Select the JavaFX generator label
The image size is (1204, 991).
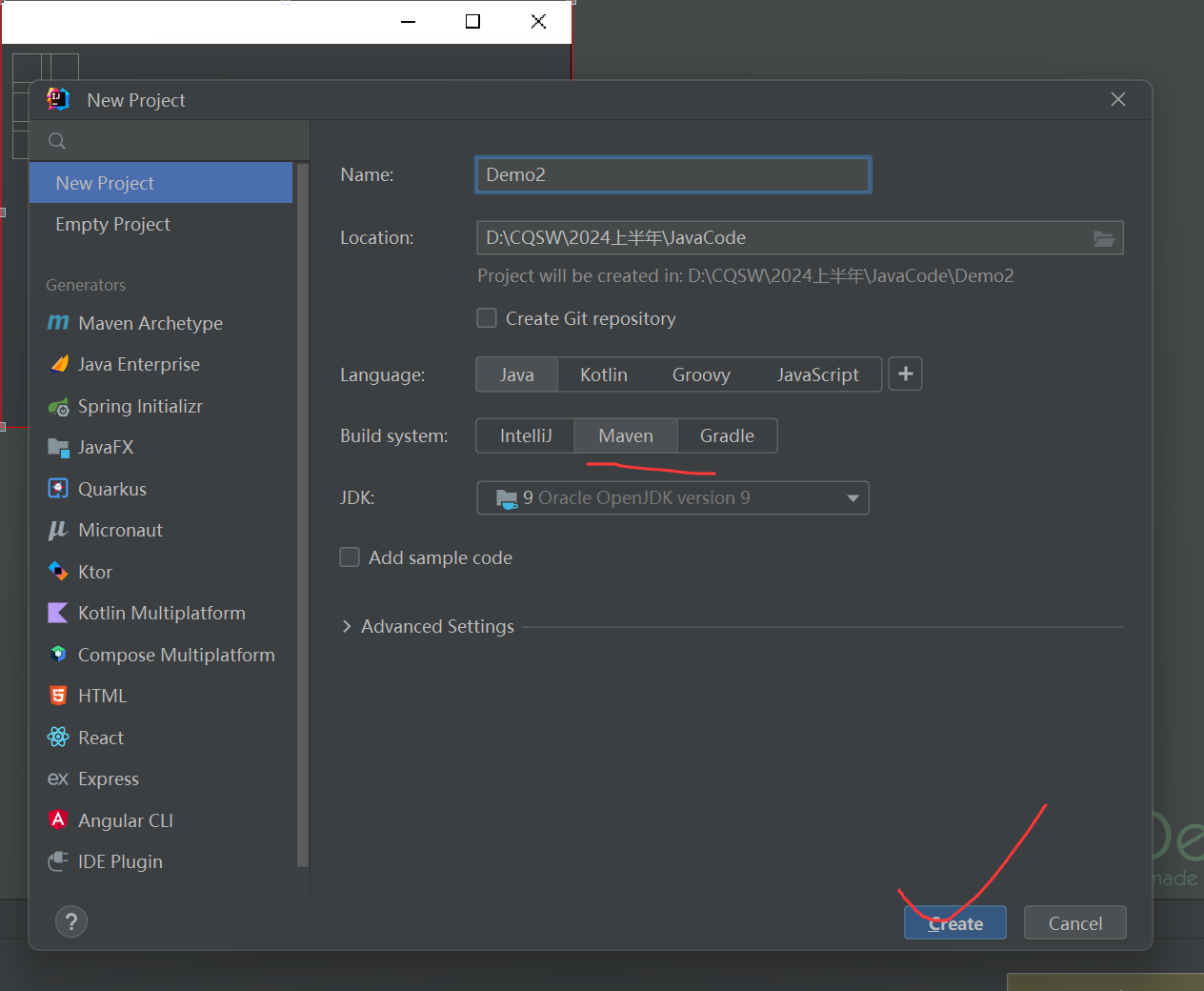106,447
